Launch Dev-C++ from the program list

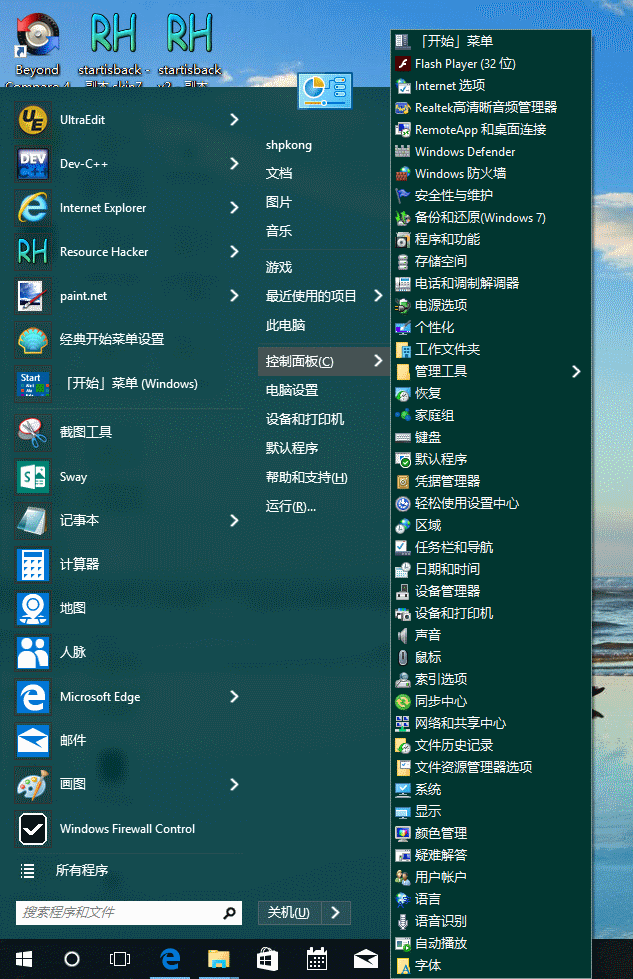click(128, 164)
